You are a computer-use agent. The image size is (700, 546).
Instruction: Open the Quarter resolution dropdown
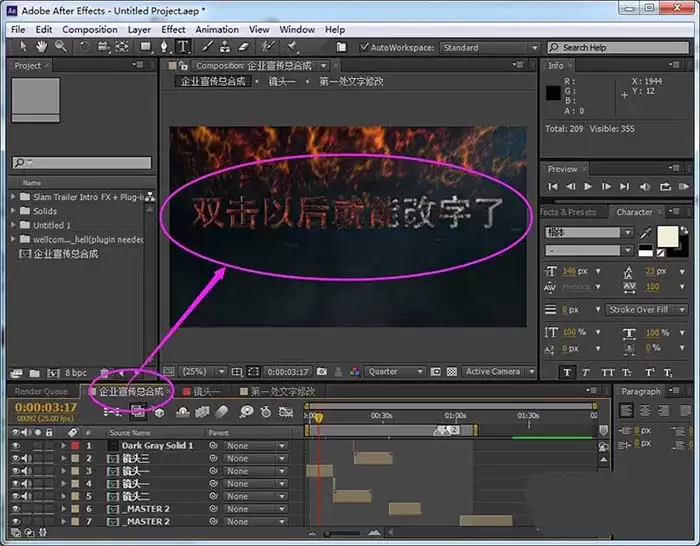coord(395,371)
